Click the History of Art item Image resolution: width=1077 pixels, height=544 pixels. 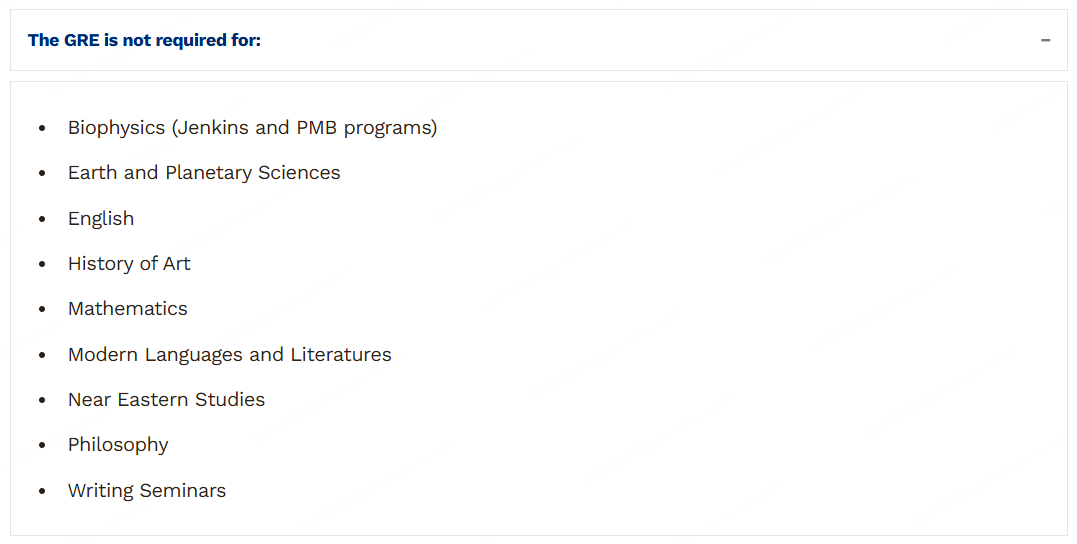tap(129, 264)
